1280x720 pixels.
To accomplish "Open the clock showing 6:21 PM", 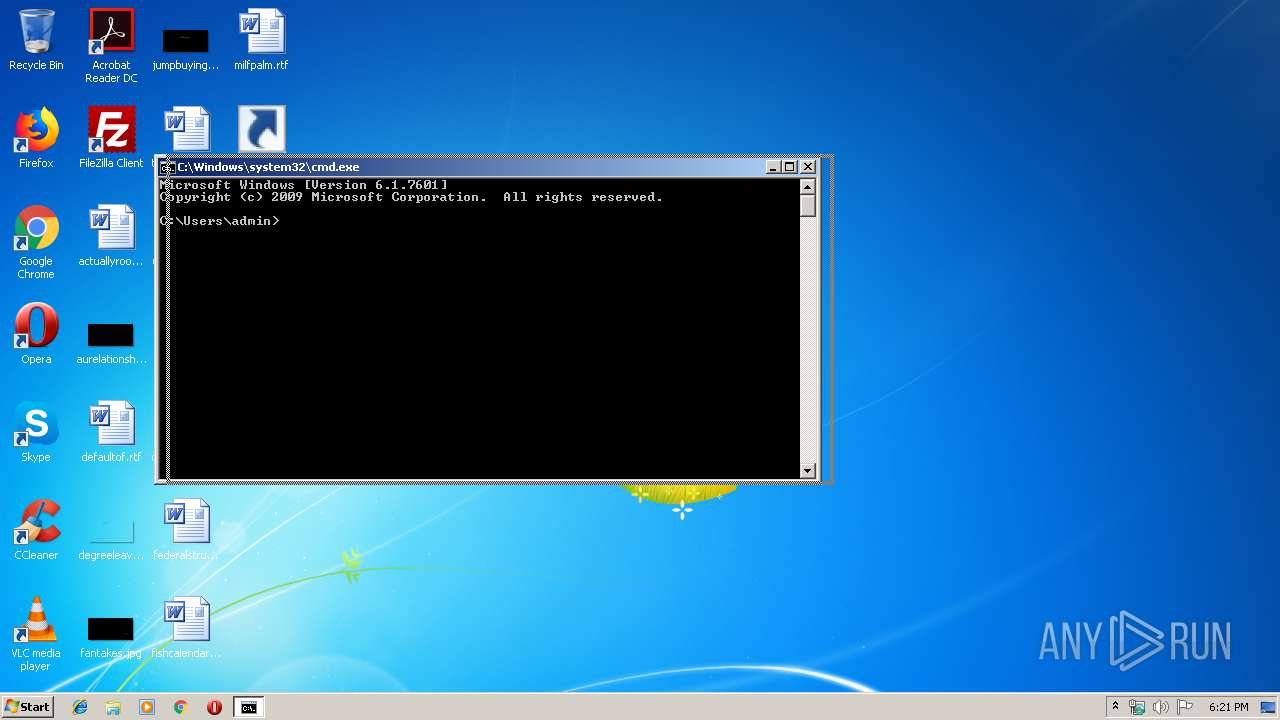I will (1228, 707).
